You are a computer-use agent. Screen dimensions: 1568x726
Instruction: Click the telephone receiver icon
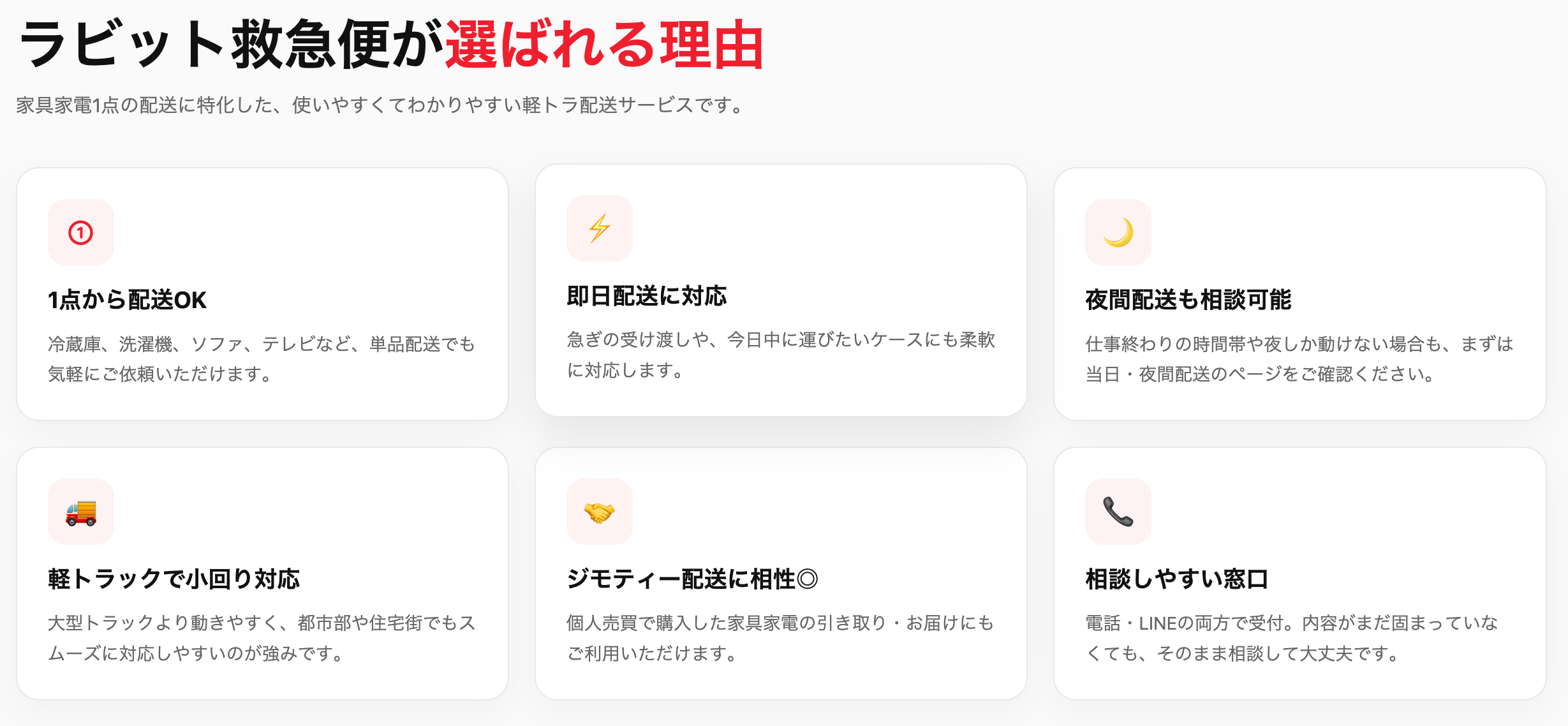pos(1118,512)
